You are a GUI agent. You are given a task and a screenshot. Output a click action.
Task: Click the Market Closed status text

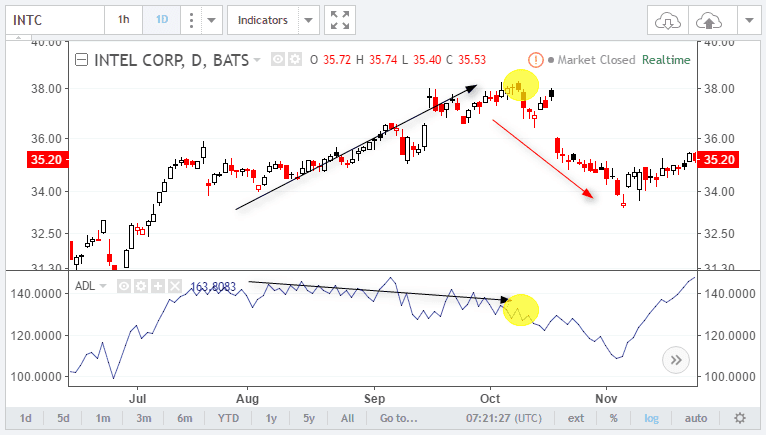(596, 60)
